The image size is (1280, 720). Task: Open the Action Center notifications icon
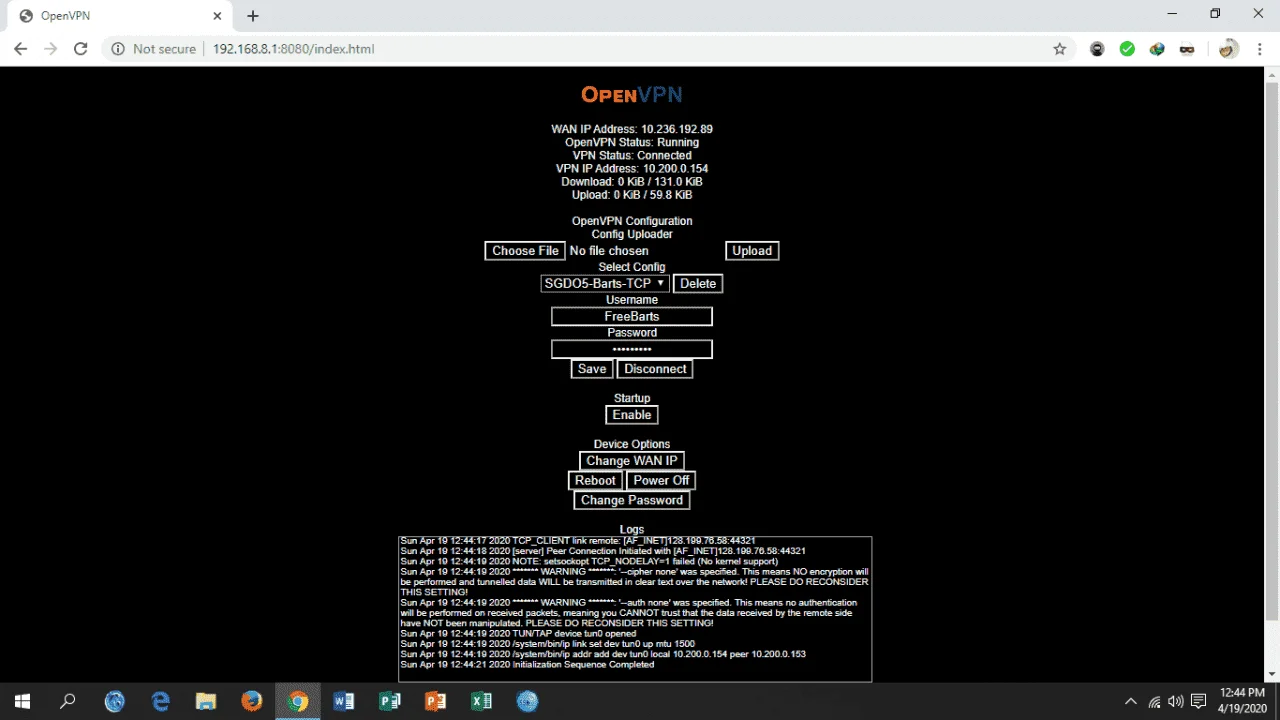pos(1199,702)
